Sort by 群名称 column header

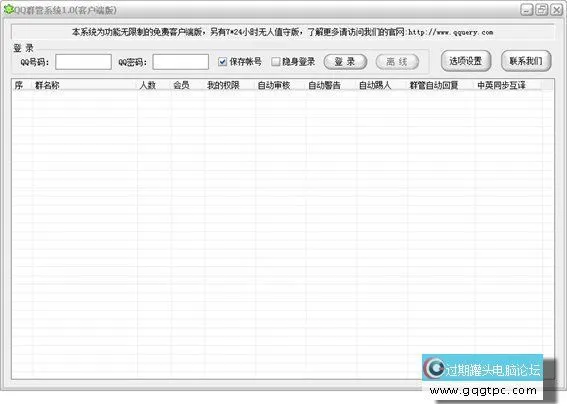[x=85, y=85]
